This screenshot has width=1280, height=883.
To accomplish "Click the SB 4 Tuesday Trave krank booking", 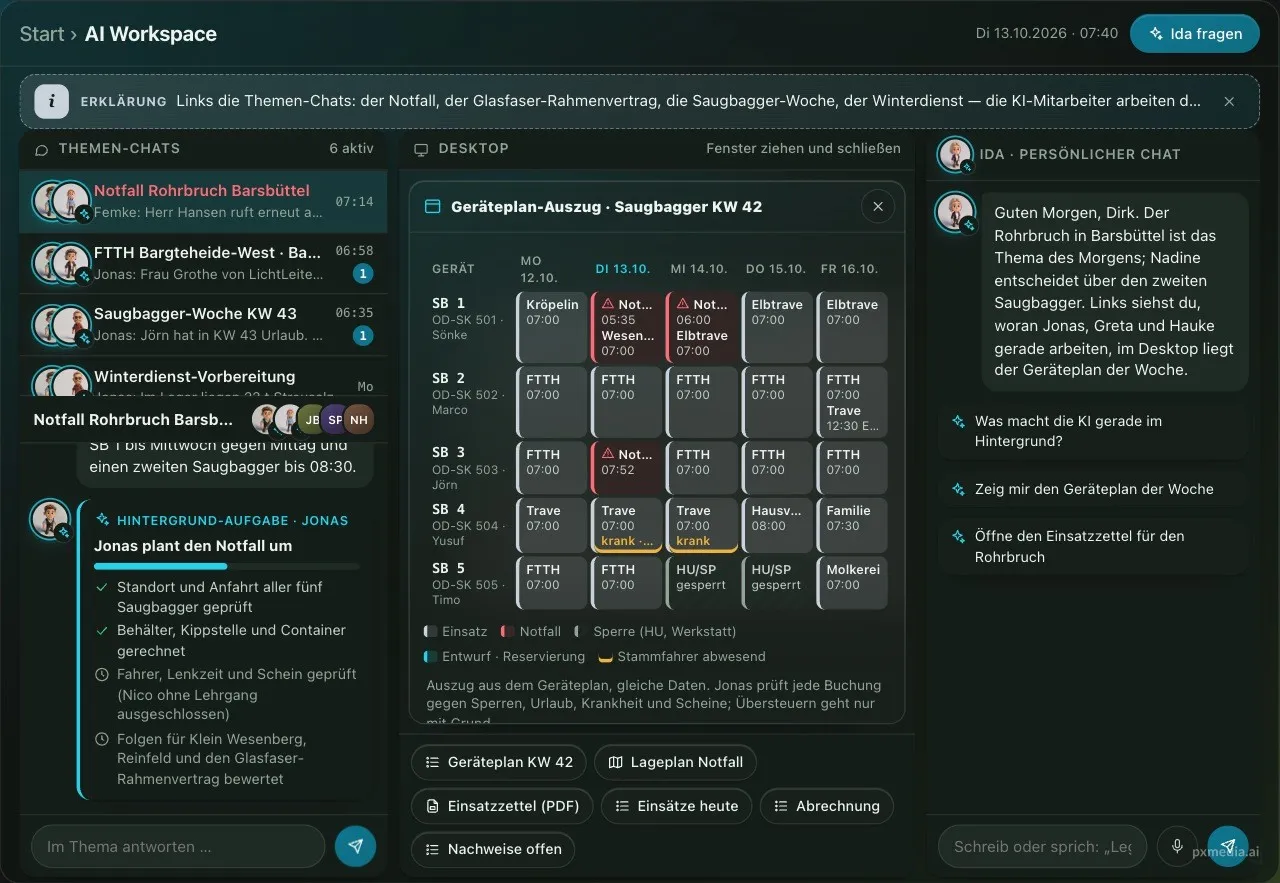I will point(627,525).
